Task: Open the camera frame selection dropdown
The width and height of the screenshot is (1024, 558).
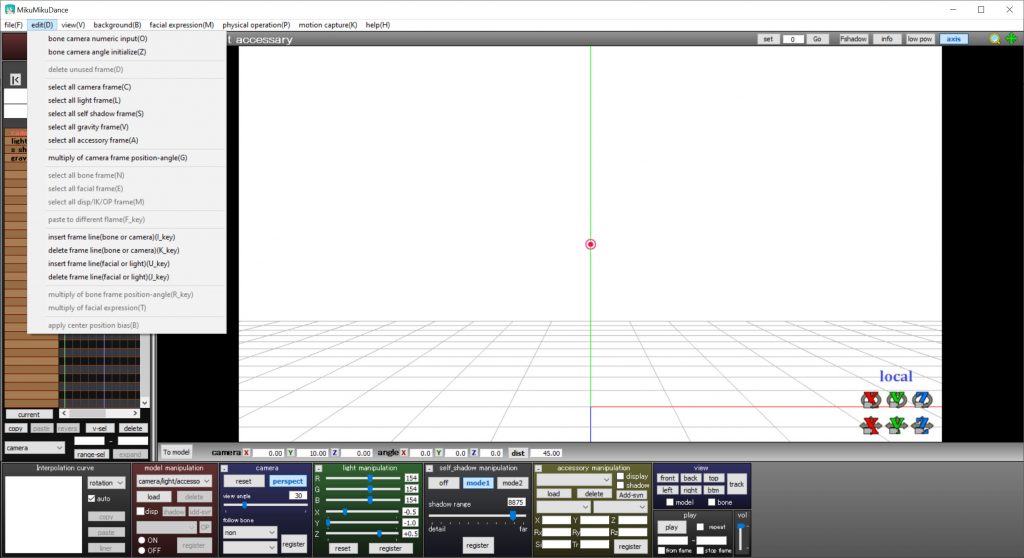Action: [35, 448]
